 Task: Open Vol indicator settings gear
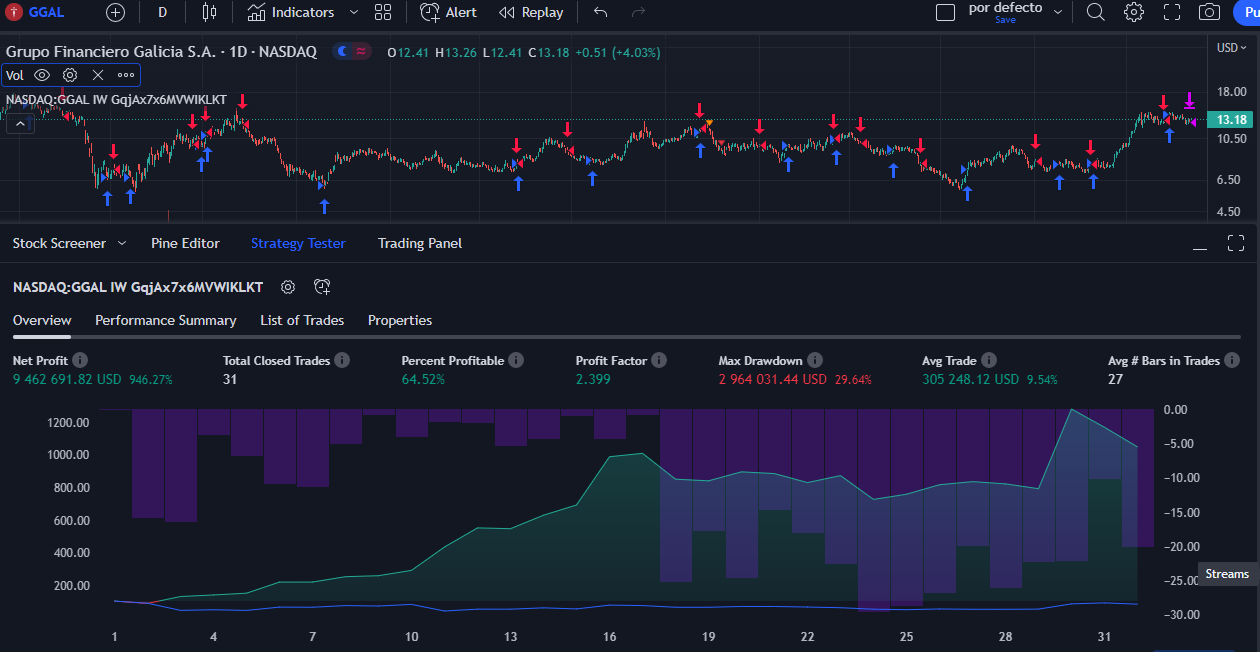(70, 75)
